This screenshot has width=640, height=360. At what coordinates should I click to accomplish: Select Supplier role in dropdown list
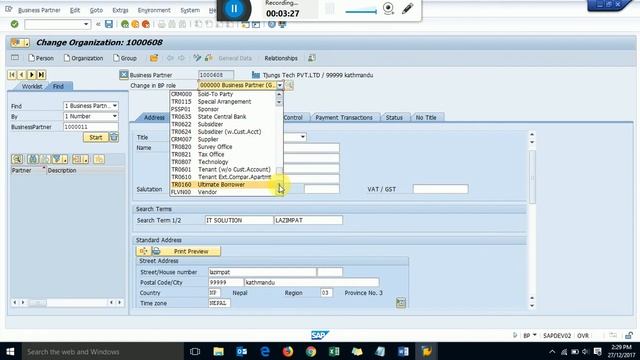click(x=224, y=139)
